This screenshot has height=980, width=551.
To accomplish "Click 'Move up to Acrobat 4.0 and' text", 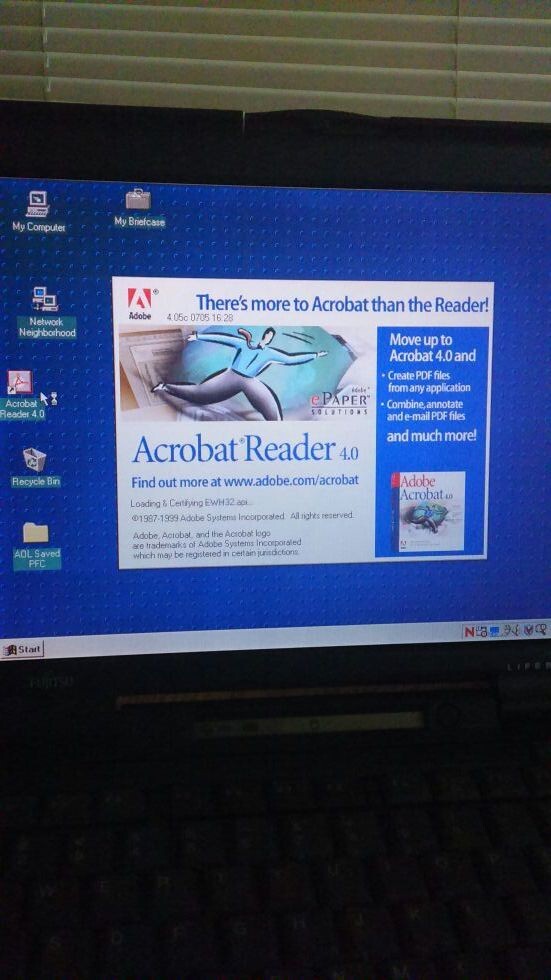I will click(x=432, y=348).
